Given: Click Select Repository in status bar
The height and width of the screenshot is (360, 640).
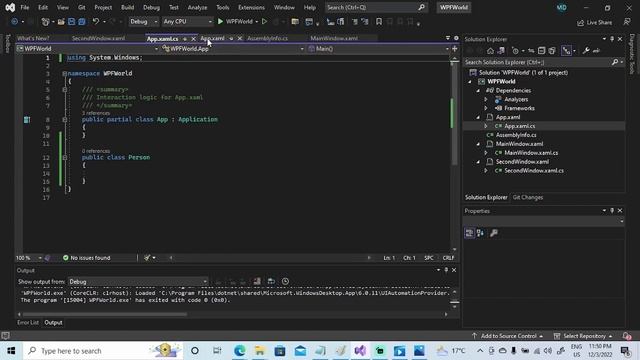Looking at the screenshot, I should [583, 336].
